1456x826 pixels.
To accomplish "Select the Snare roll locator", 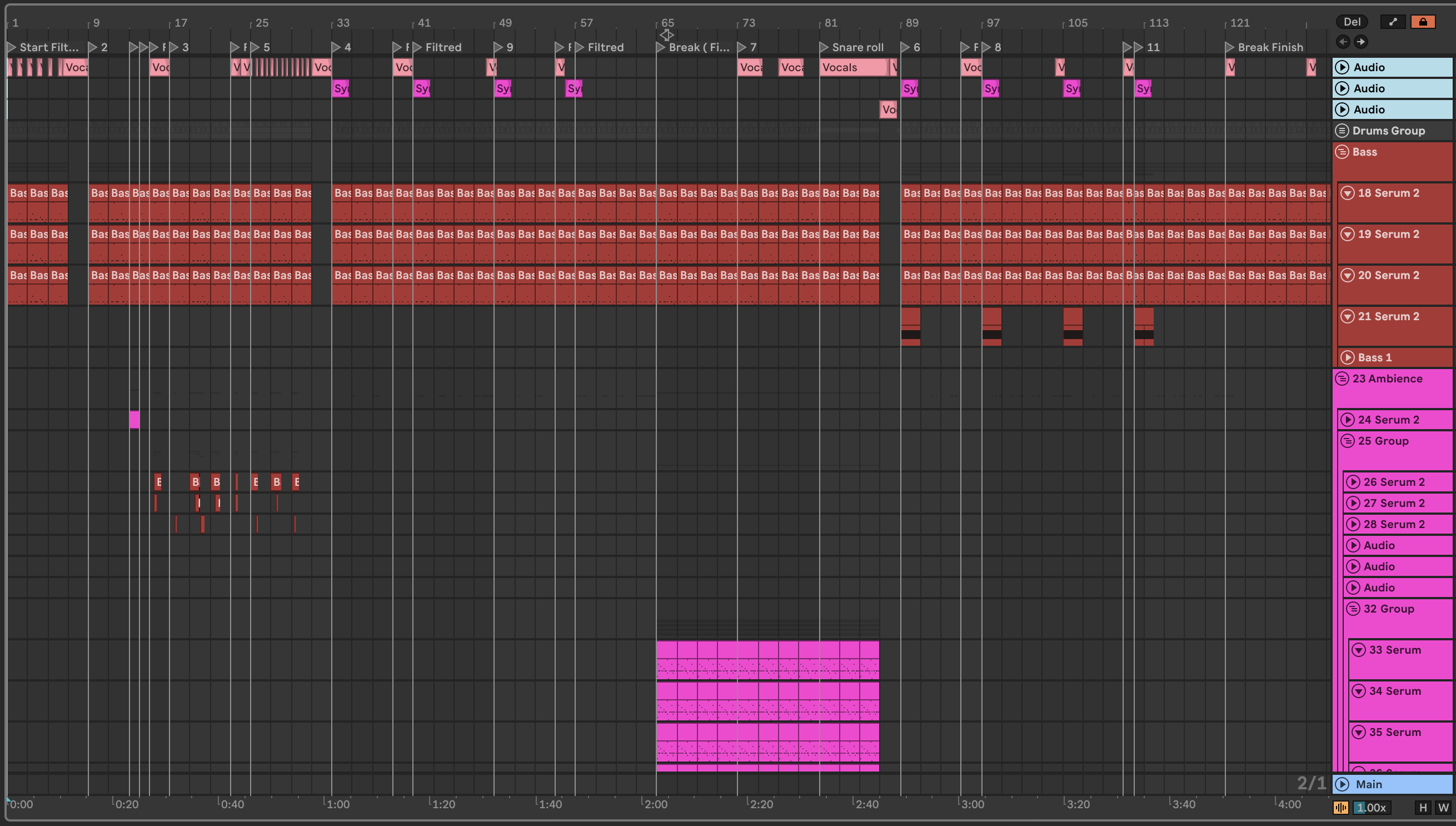I will click(x=824, y=47).
